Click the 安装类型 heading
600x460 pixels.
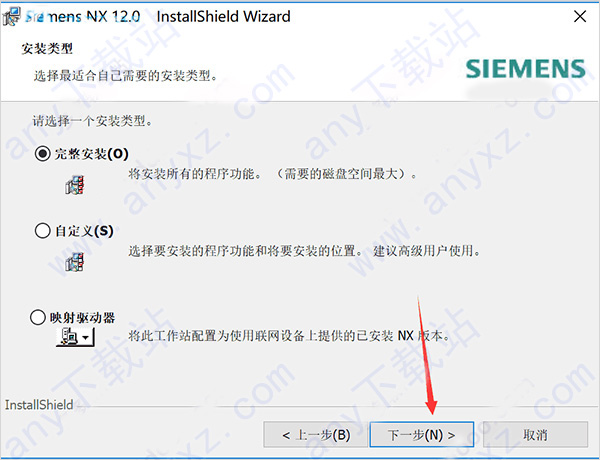click(47, 49)
